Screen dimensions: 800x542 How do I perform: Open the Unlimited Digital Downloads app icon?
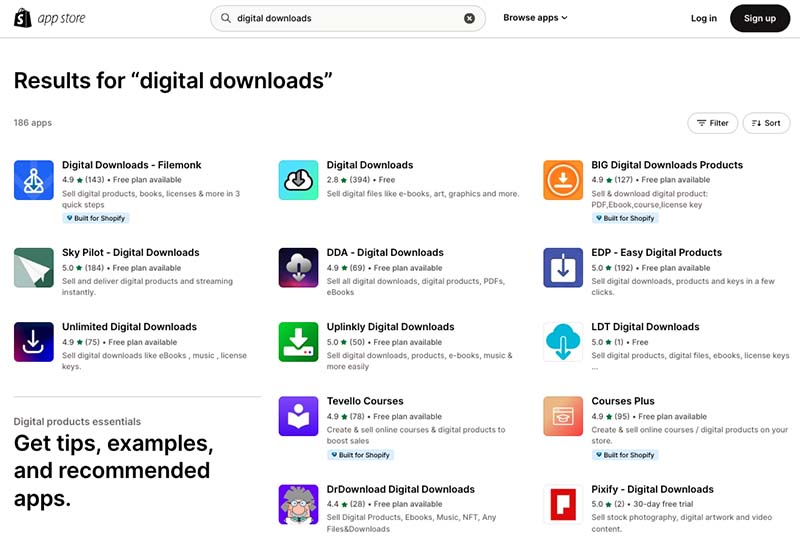[x=34, y=342]
